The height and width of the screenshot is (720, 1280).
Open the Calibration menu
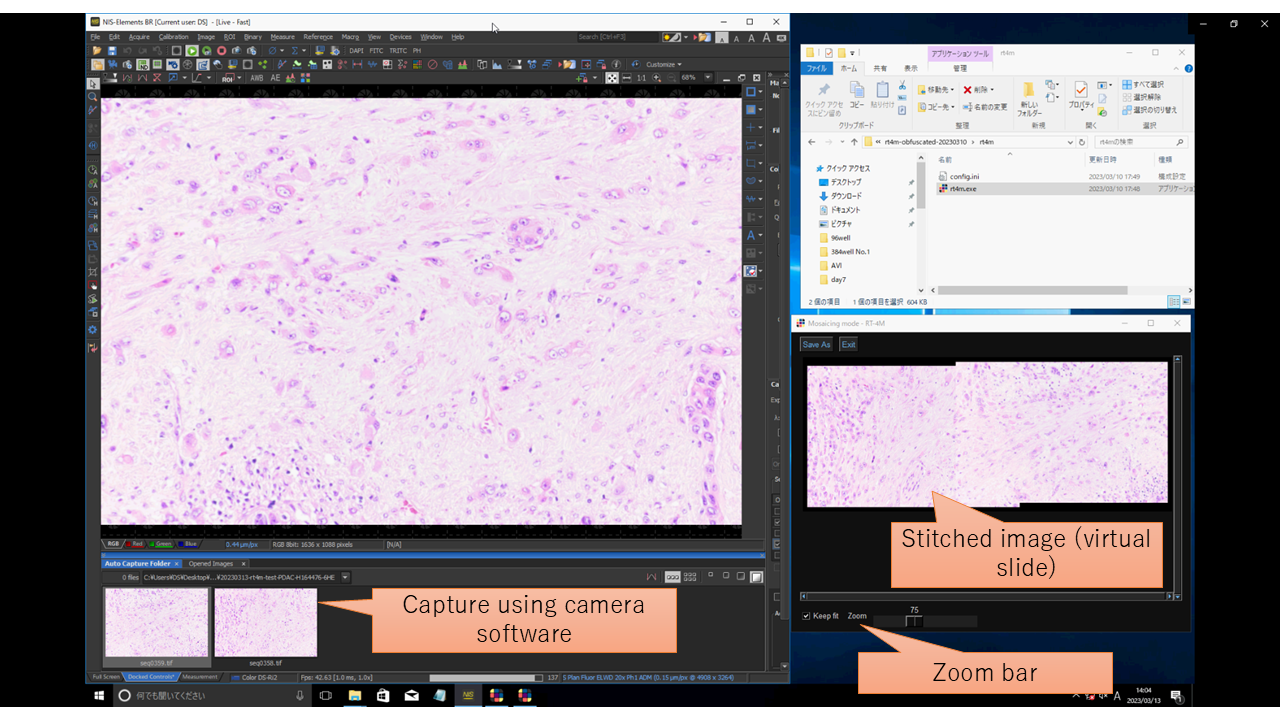click(x=173, y=37)
